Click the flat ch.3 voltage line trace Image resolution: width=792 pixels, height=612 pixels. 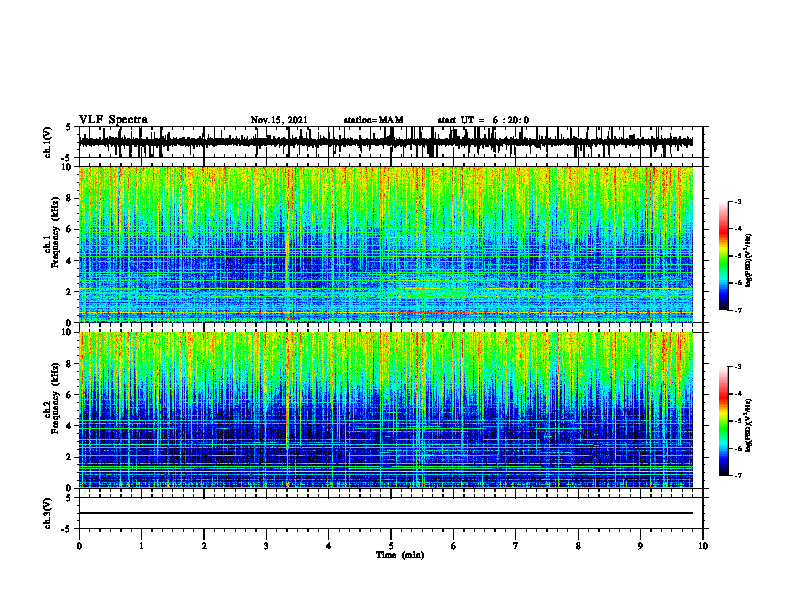pyautogui.click(x=385, y=513)
